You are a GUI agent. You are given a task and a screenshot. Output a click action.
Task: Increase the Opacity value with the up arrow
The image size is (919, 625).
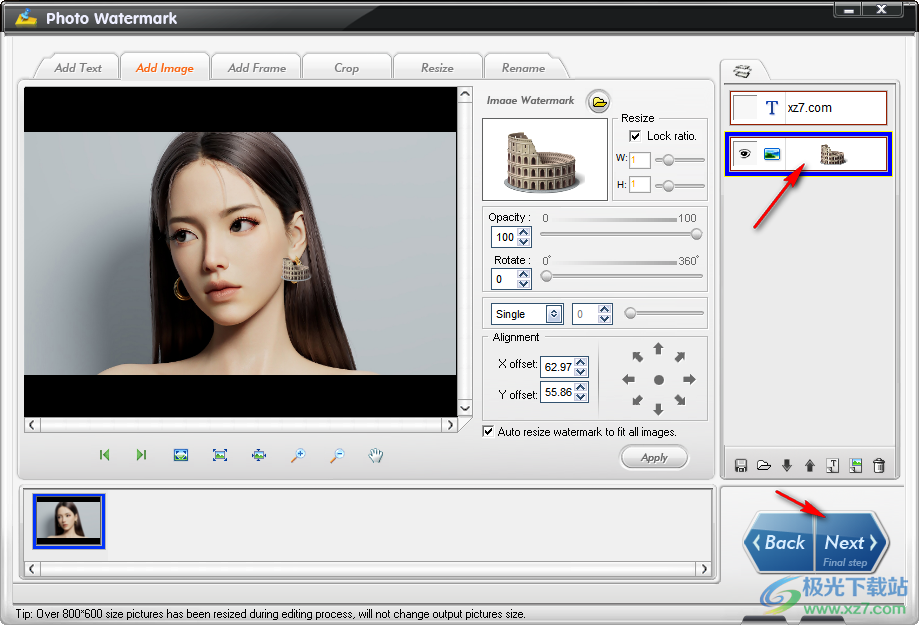pos(524,232)
